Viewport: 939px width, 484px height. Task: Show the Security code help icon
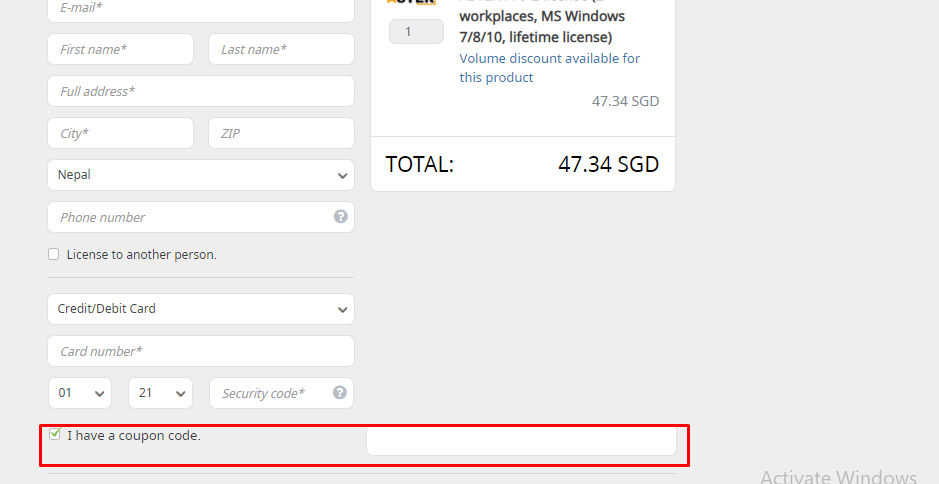click(340, 392)
